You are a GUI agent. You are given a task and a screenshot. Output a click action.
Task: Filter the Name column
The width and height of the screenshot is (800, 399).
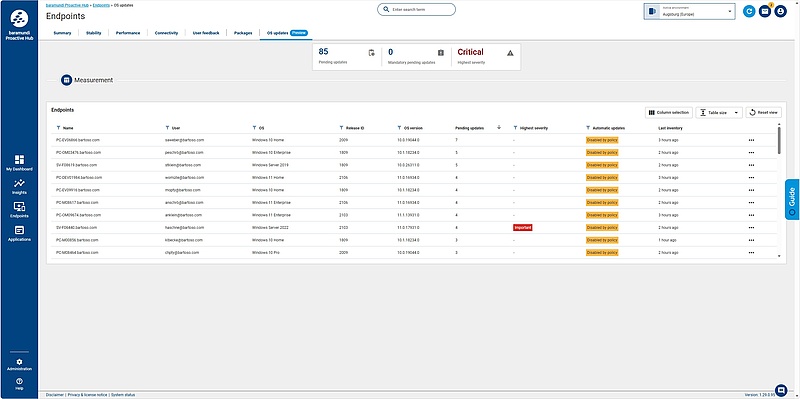(x=58, y=128)
